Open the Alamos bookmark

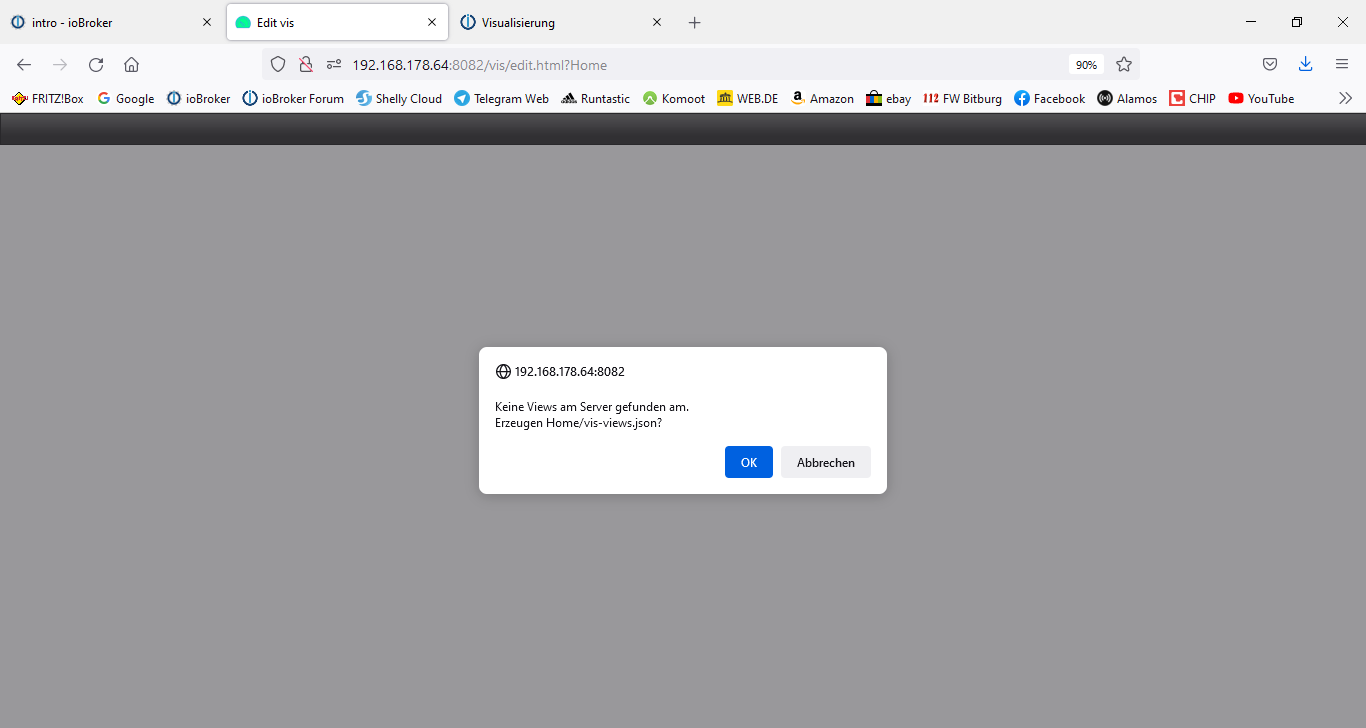pos(1127,98)
